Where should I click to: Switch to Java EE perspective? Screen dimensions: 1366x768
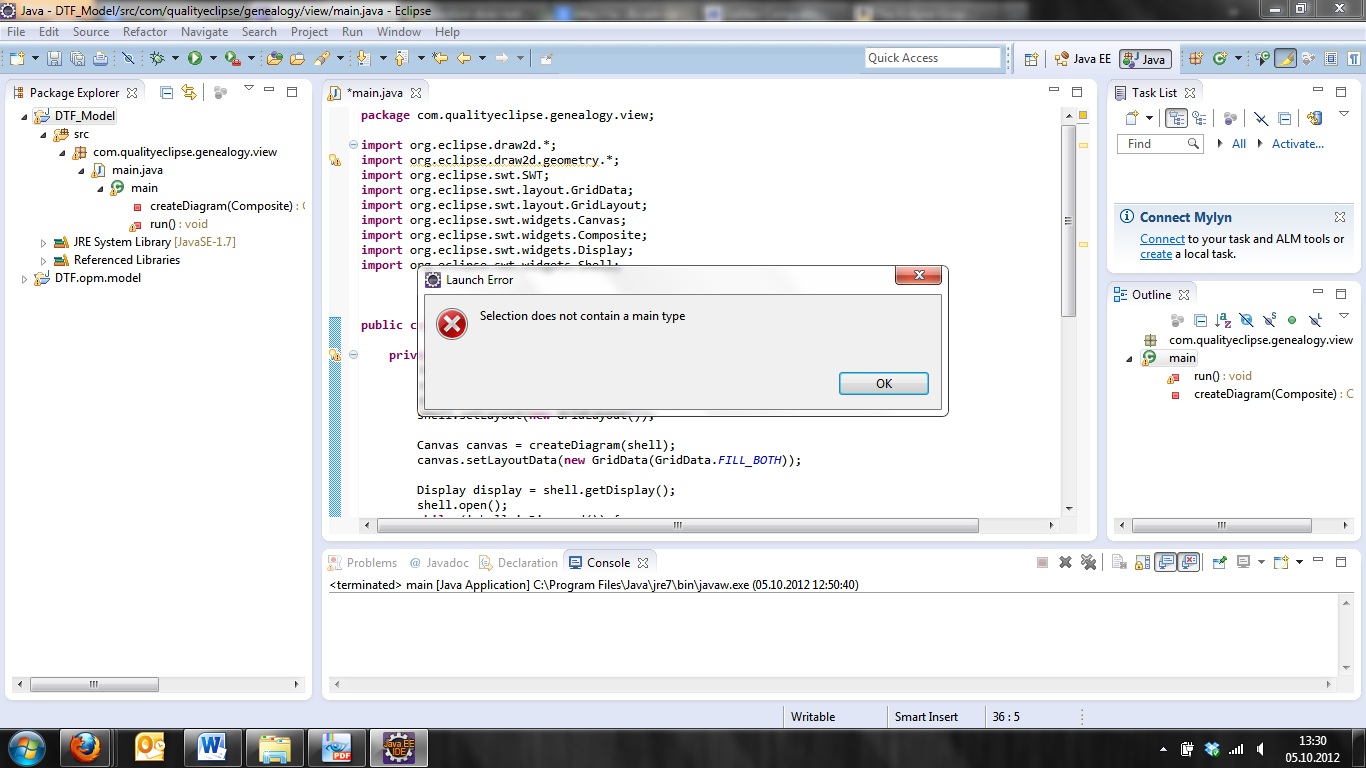click(1082, 59)
